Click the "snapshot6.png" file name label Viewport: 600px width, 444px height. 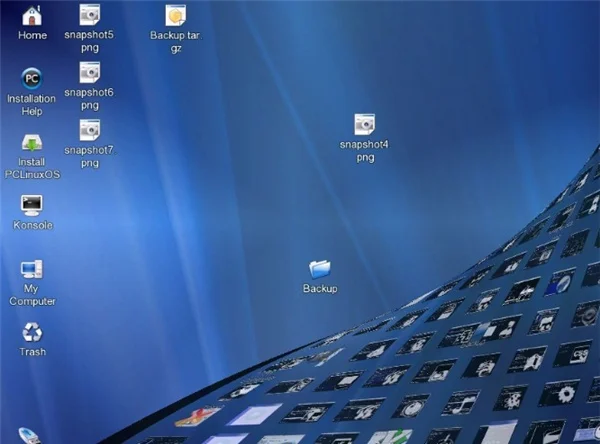(89, 99)
